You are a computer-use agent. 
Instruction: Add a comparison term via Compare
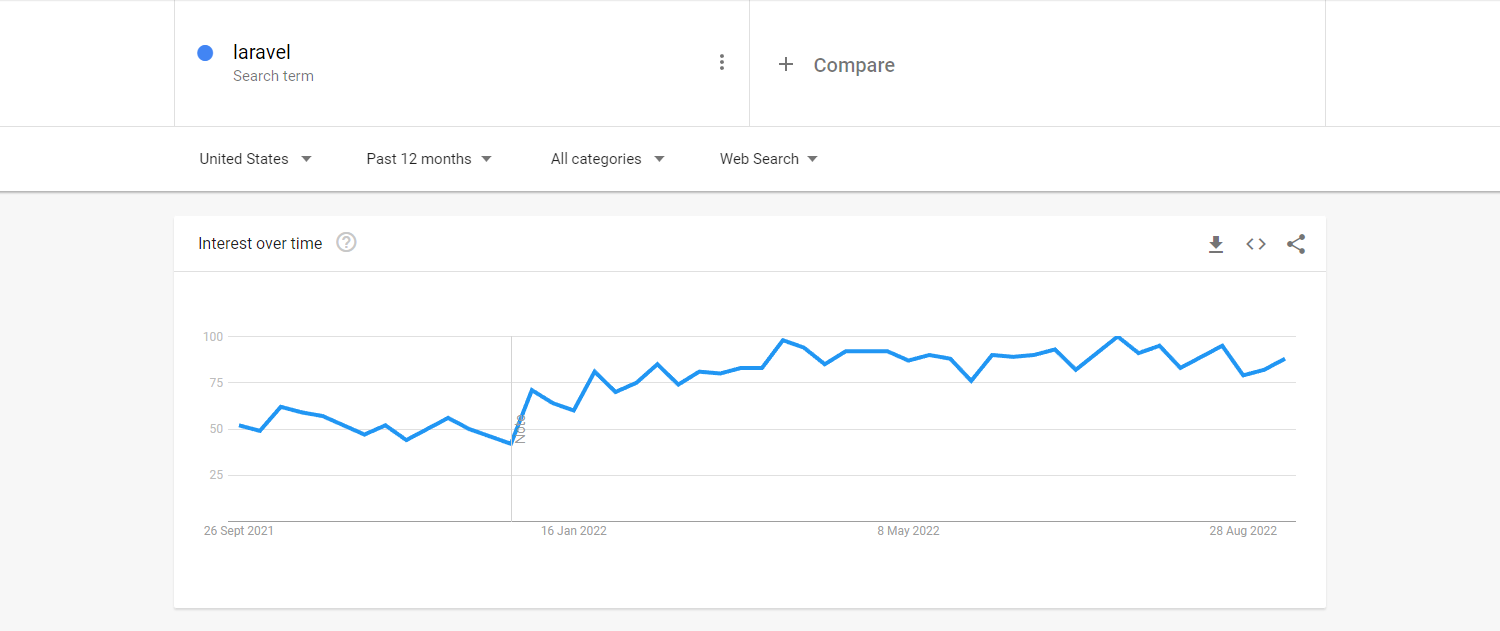tap(853, 65)
